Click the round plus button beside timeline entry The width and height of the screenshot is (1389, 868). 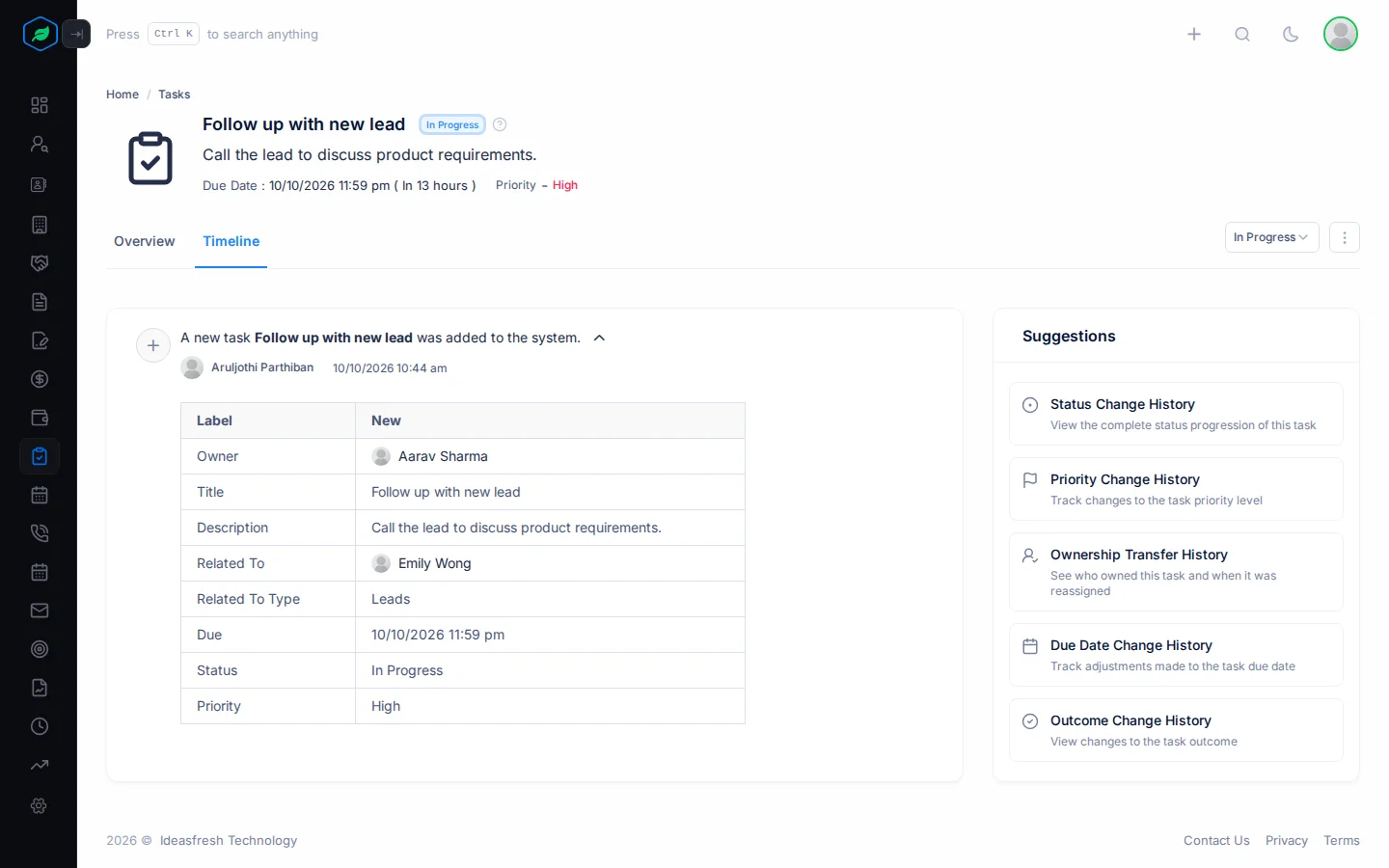pos(153,345)
